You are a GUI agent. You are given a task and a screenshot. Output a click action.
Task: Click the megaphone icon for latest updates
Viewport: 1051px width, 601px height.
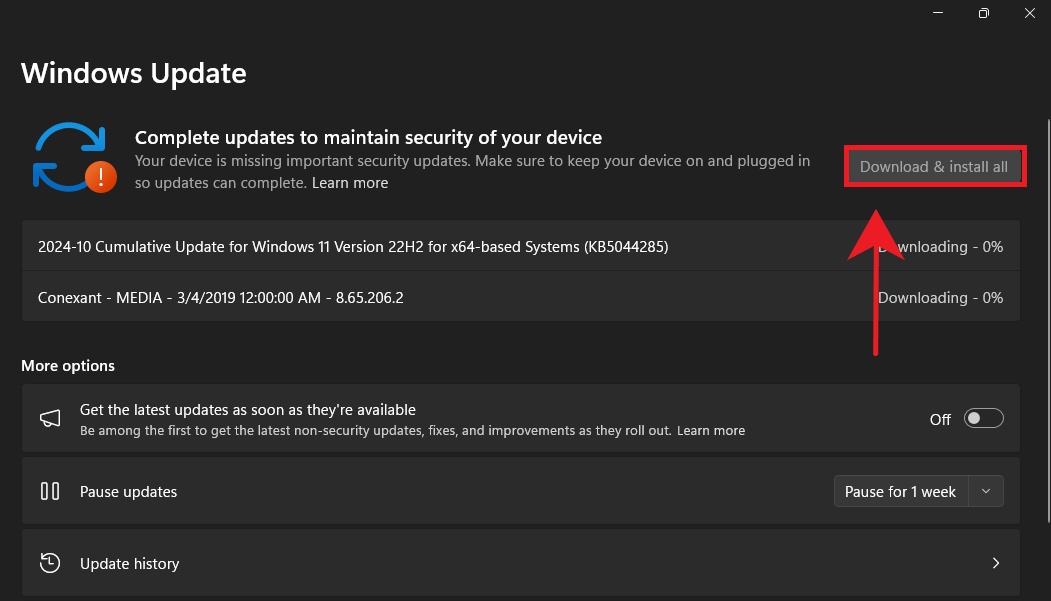point(50,419)
